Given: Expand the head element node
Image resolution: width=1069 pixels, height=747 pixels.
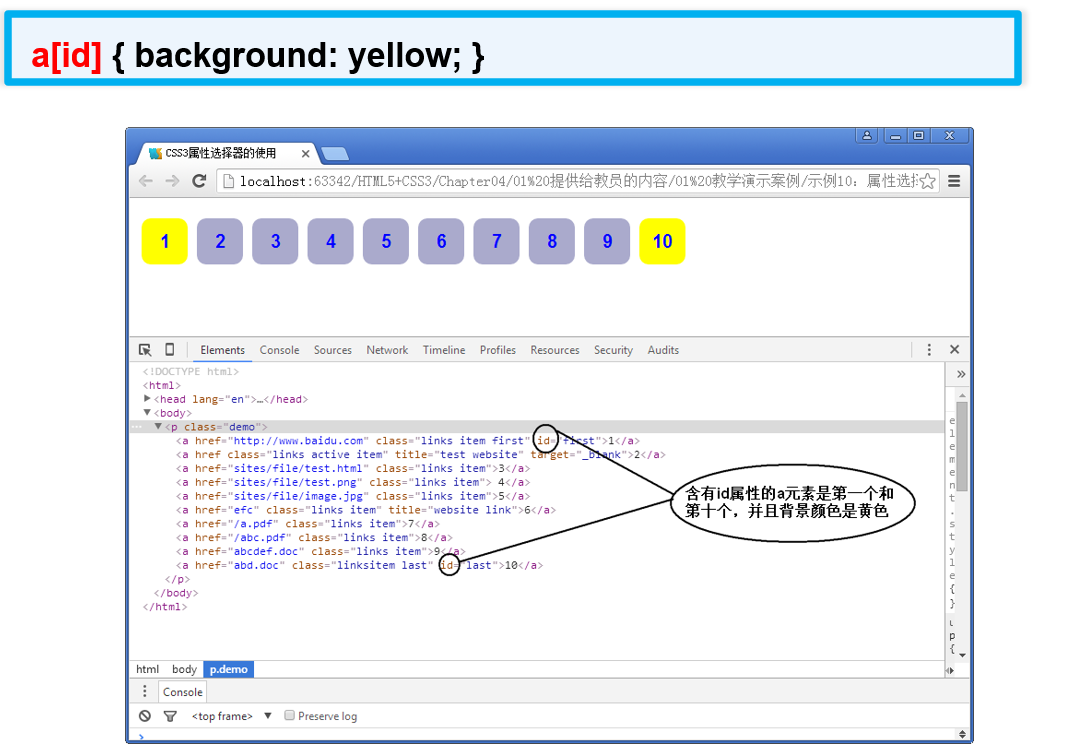Looking at the screenshot, I should (147, 399).
